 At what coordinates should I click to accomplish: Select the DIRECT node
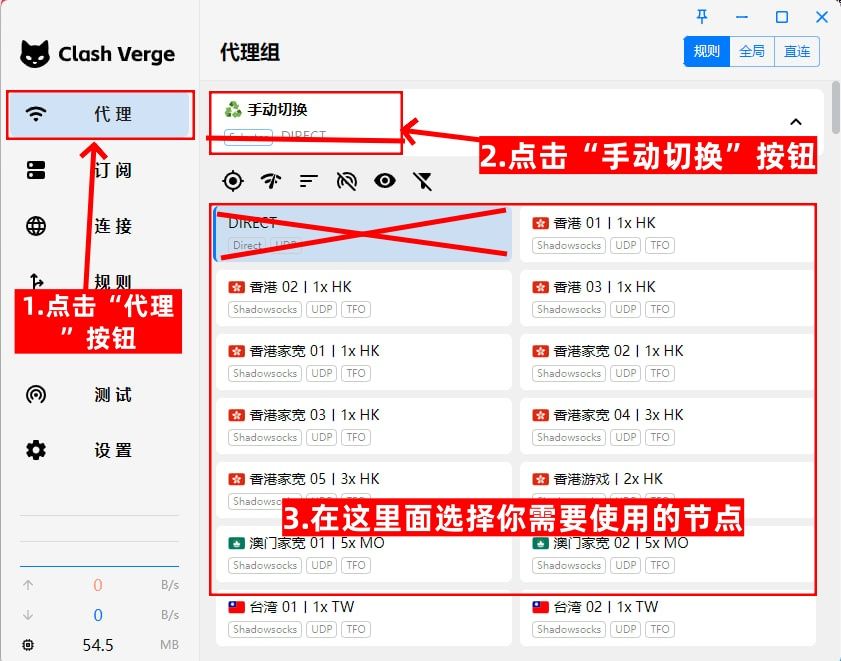tap(363, 234)
